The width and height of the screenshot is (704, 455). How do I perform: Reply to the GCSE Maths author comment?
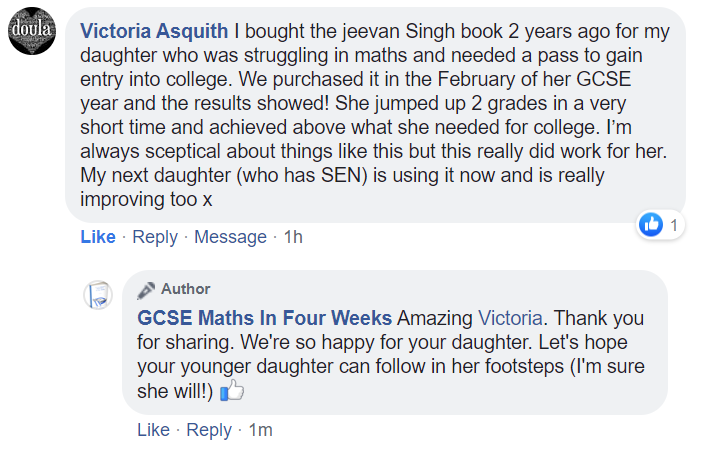pyautogui.click(x=209, y=430)
